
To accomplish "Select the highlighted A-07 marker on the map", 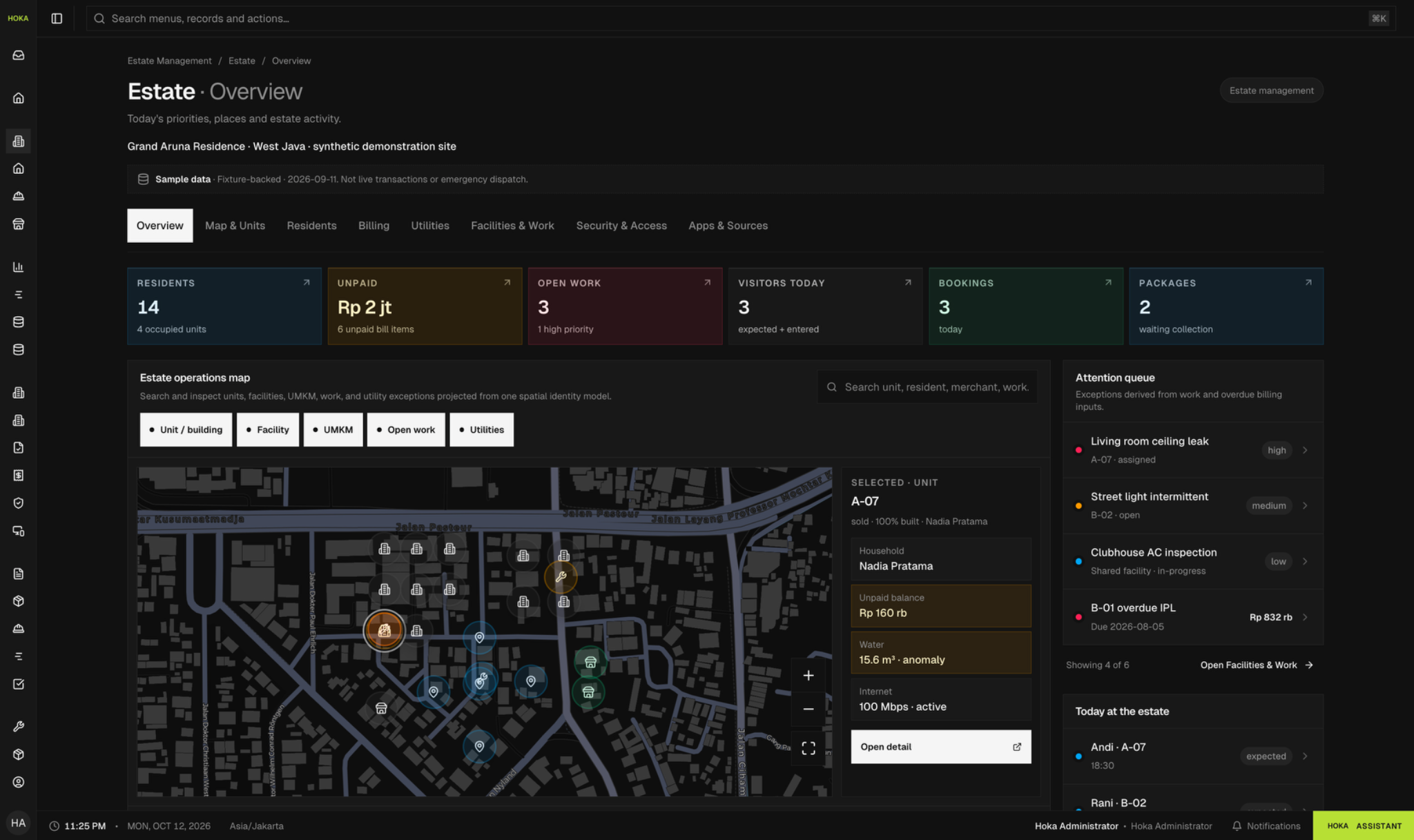I will click(x=384, y=630).
